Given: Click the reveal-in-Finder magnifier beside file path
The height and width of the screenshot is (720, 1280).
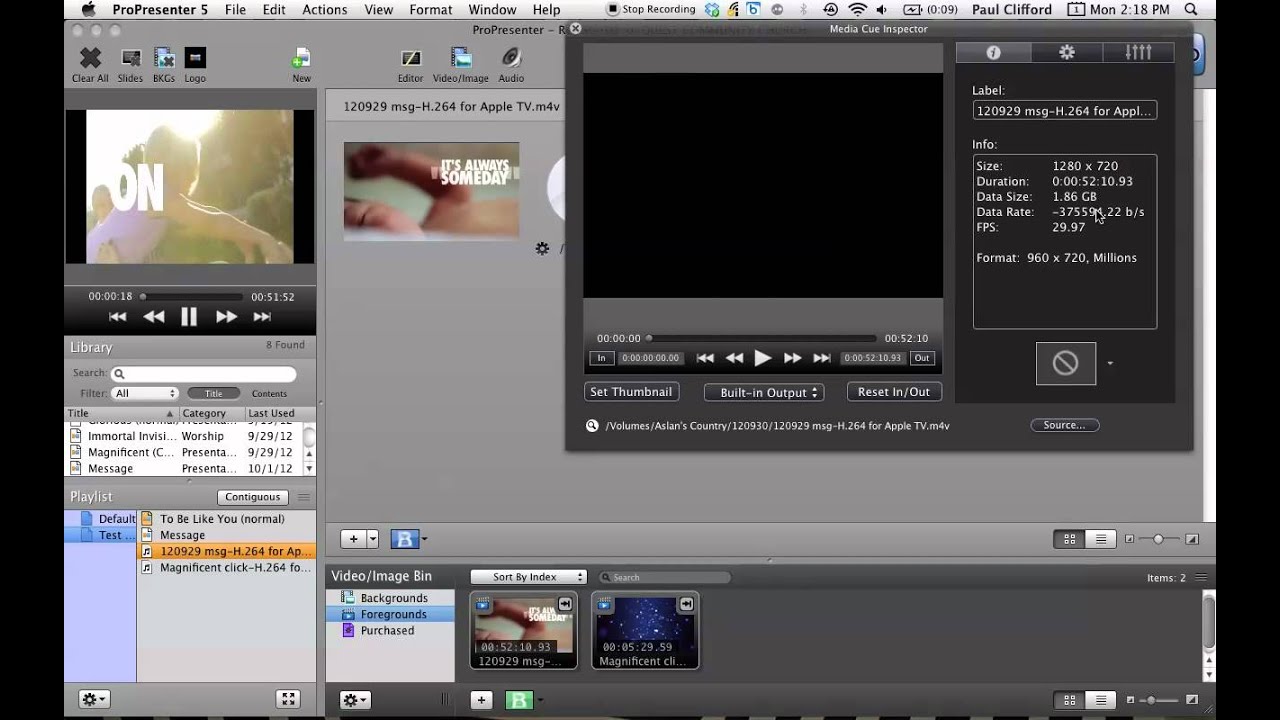Looking at the screenshot, I should pyautogui.click(x=592, y=426).
